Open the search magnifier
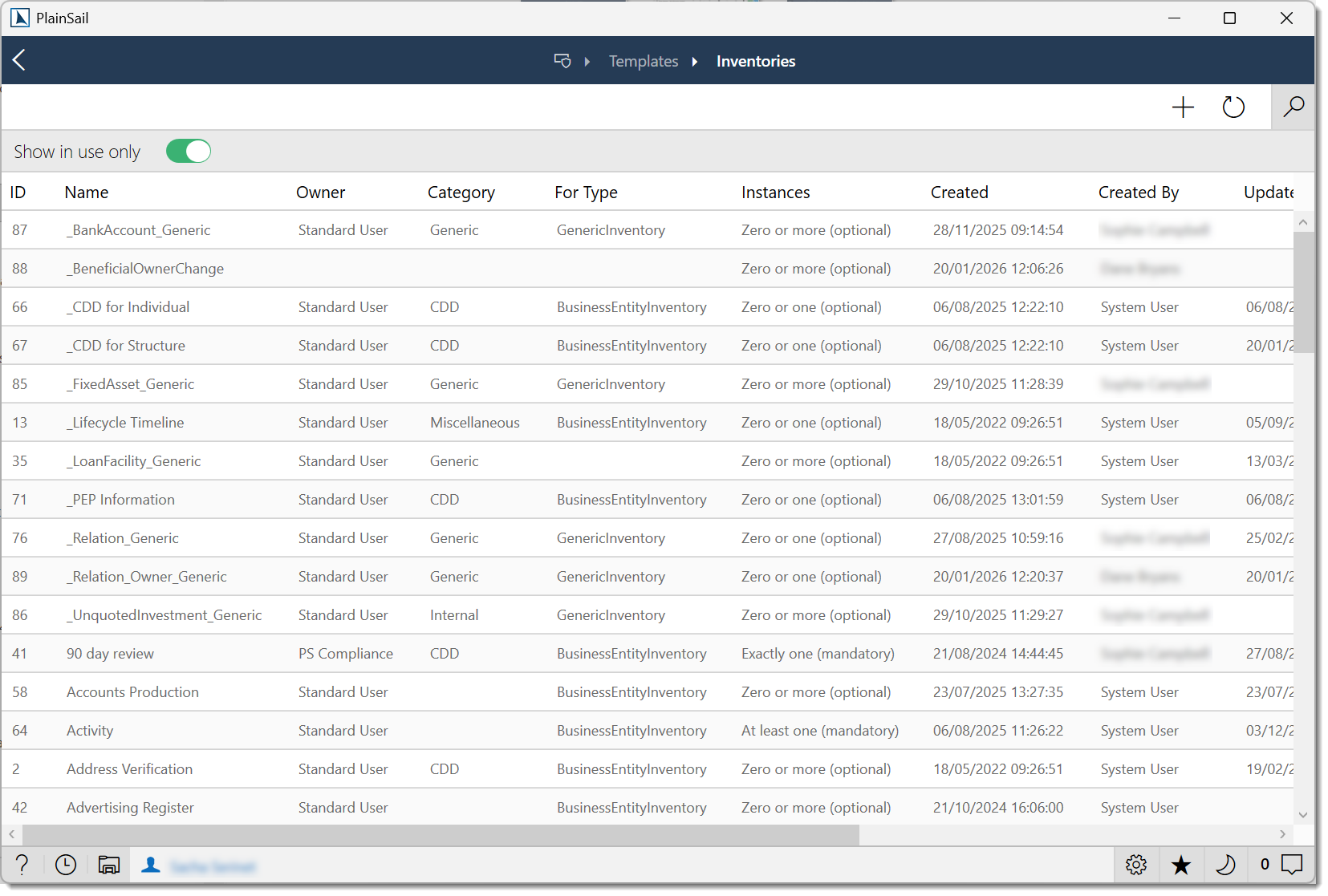 coord(1293,107)
